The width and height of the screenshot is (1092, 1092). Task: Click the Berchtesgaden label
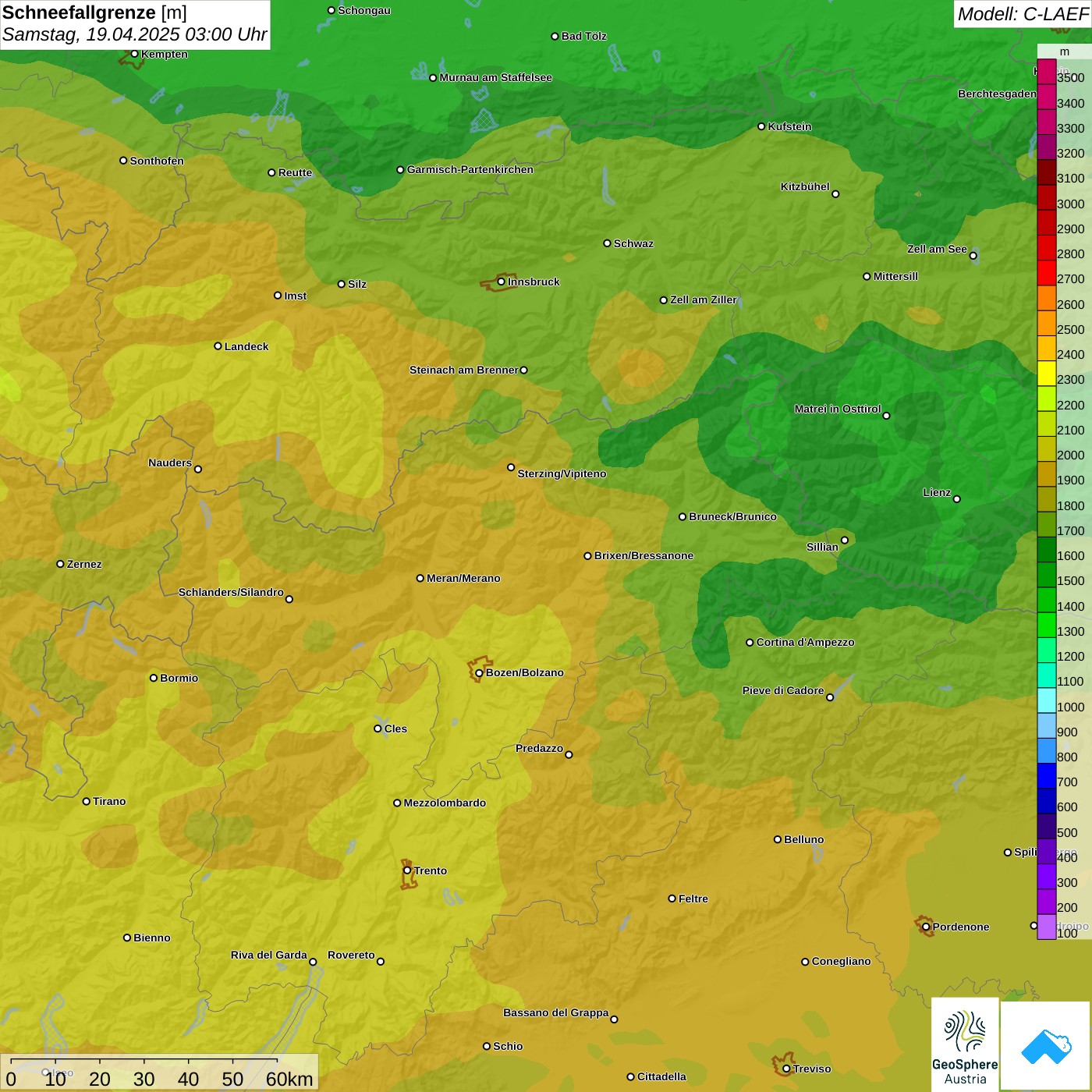tap(997, 94)
